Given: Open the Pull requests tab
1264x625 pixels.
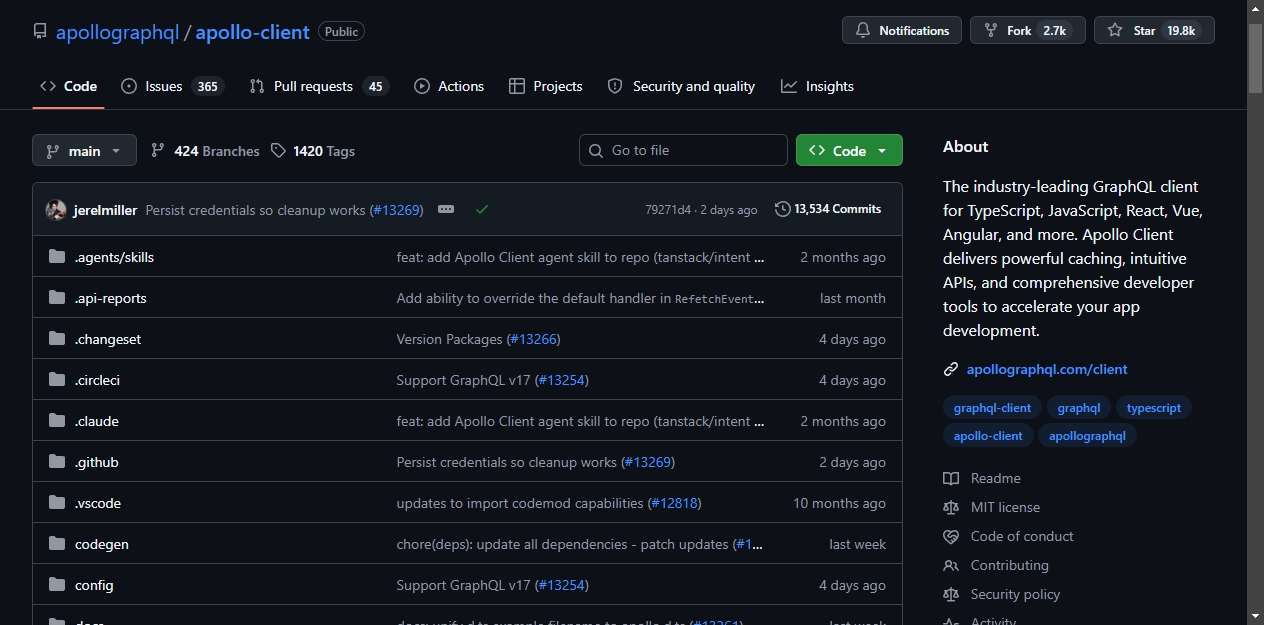Looking at the screenshot, I should tap(318, 86).
